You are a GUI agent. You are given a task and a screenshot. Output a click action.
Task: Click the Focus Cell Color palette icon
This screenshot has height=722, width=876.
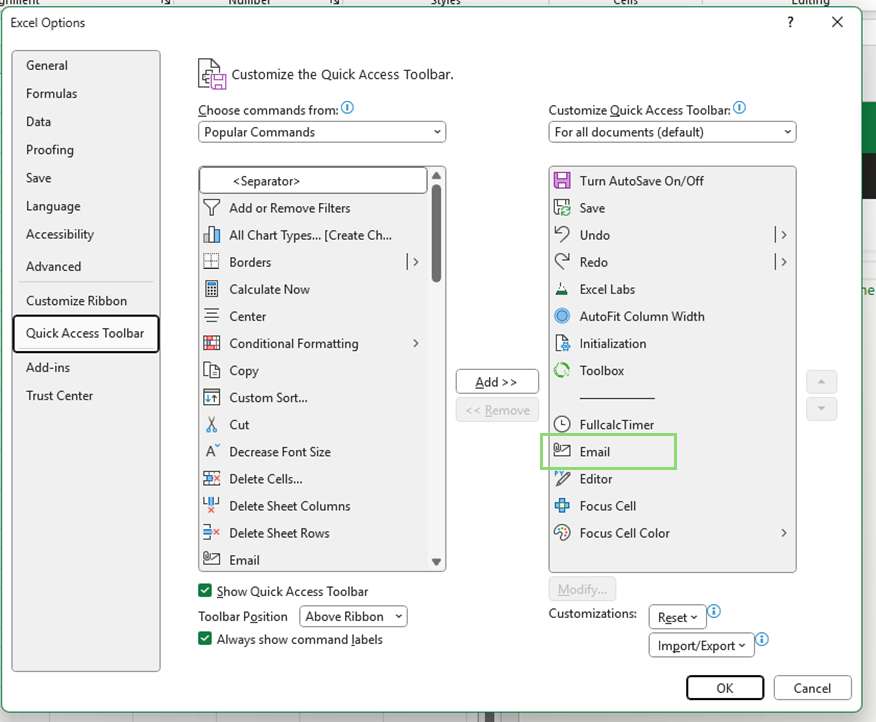coord(562,533)
